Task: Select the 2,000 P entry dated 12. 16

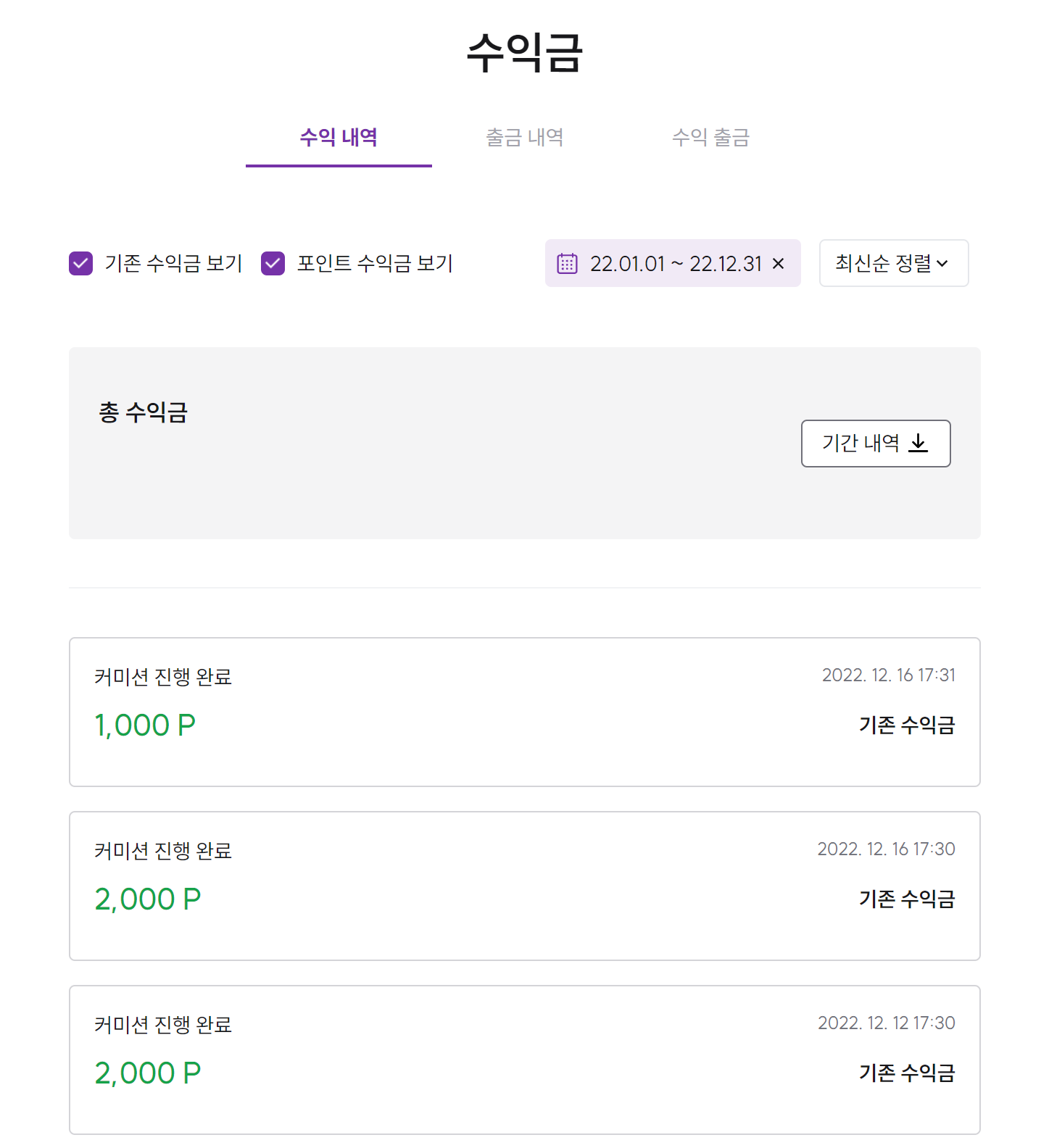Action: click(524, 886)
